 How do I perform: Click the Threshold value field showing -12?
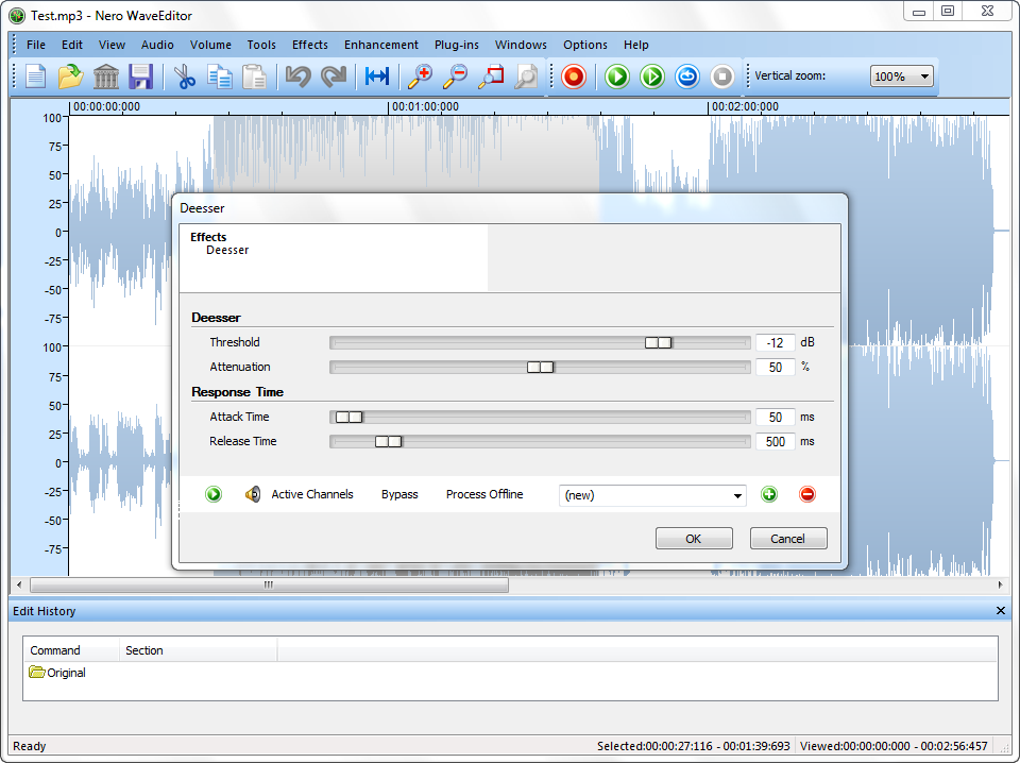pos(775,343)
